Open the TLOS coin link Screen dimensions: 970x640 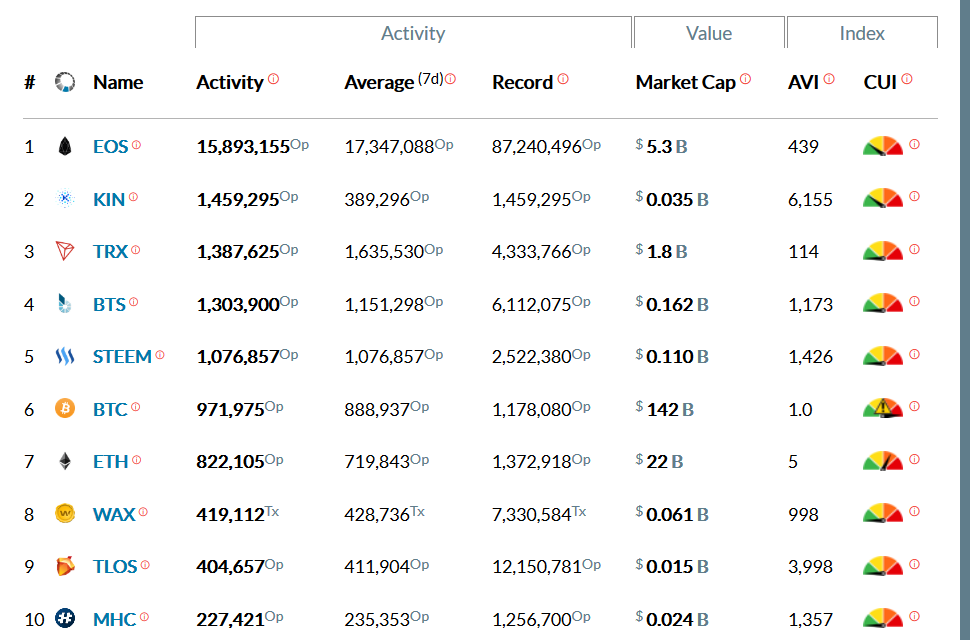(x=115, y=566)
